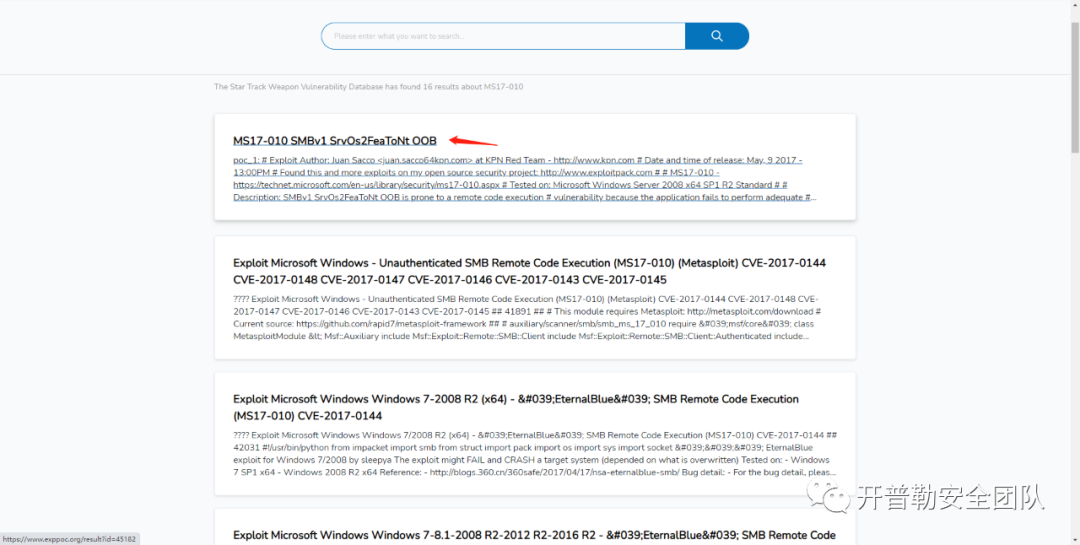The width and height of the screenshot is (1080, 545).
Task: Click the Metasploit description mentioning metasploit-framework on GitHub
Action: click(526, 318)
